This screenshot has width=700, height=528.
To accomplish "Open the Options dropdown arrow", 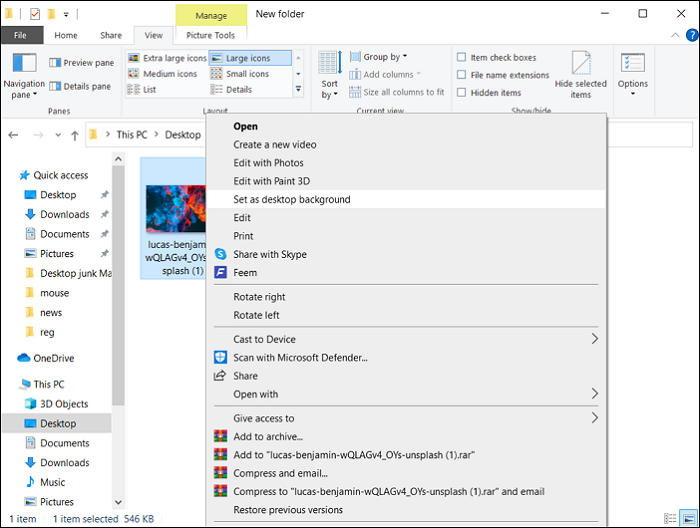I will 633,94.
